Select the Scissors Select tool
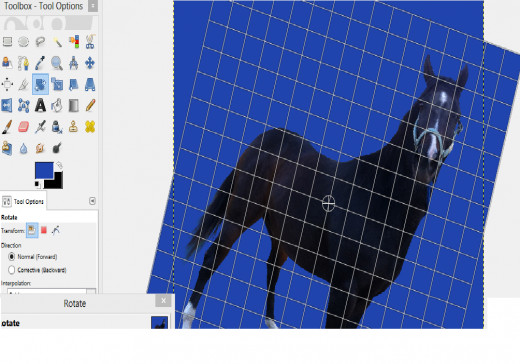 (90, 42)
